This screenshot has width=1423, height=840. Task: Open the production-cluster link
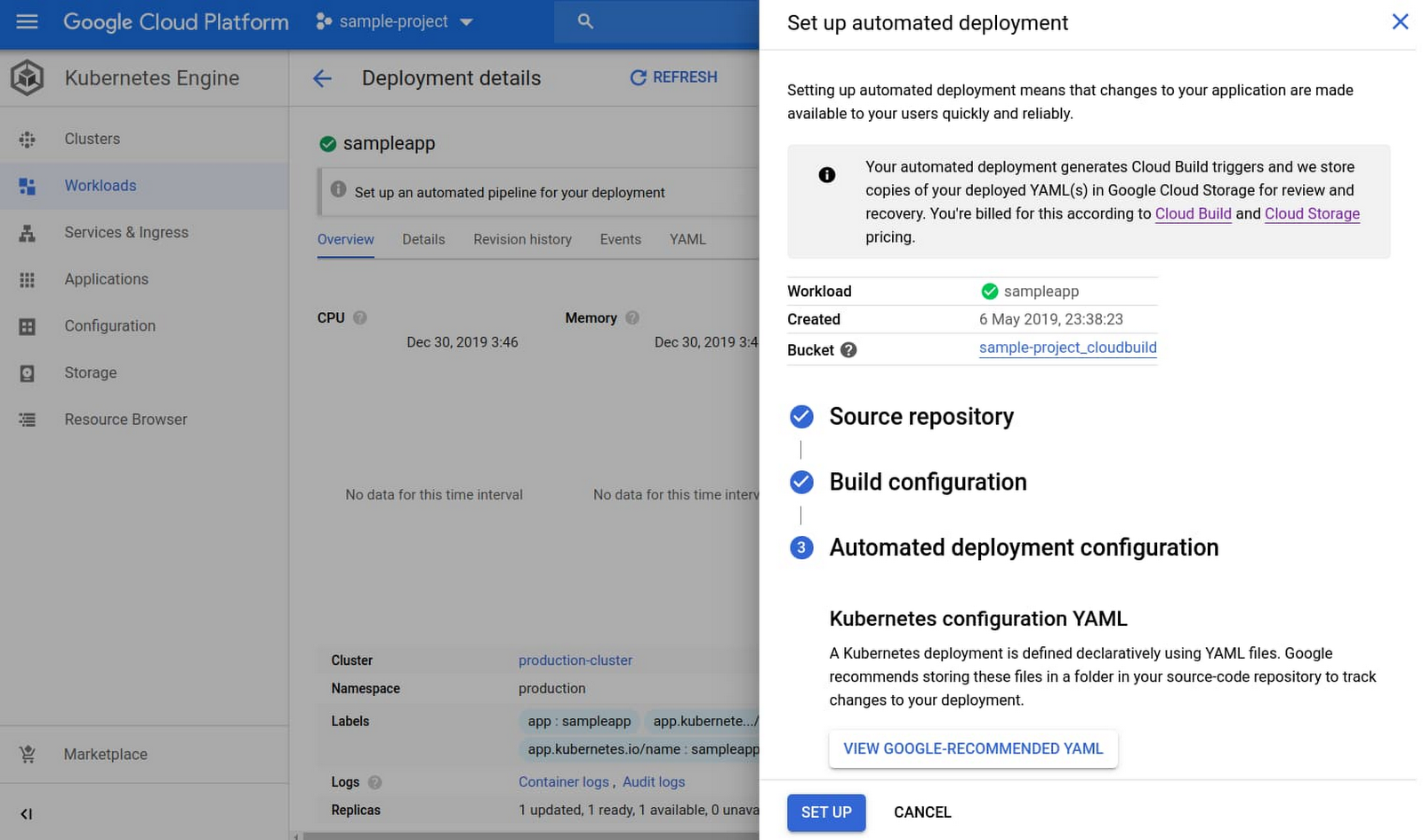point(575,660)
